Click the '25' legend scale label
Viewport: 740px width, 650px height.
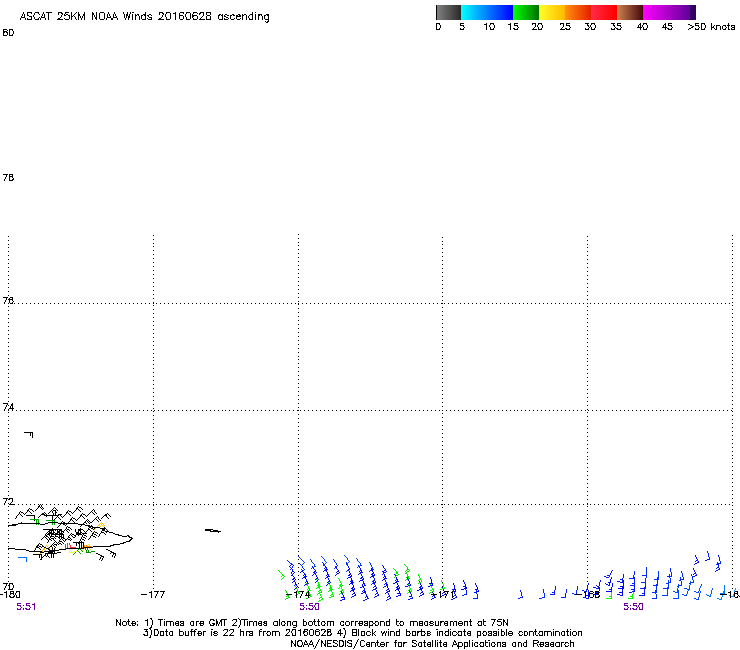click(565, 27)
